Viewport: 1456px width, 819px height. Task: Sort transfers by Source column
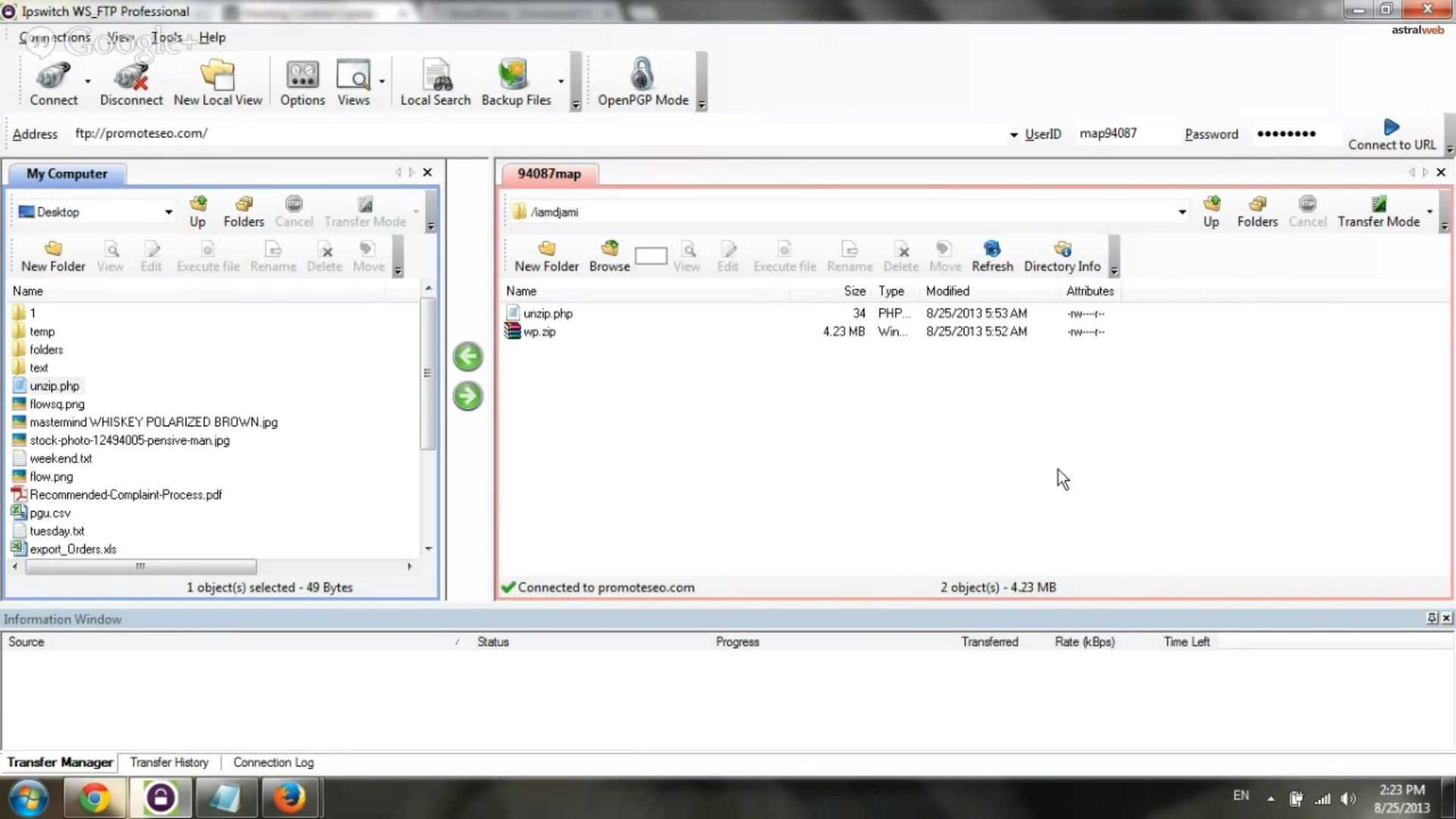[x=26, y=642]
